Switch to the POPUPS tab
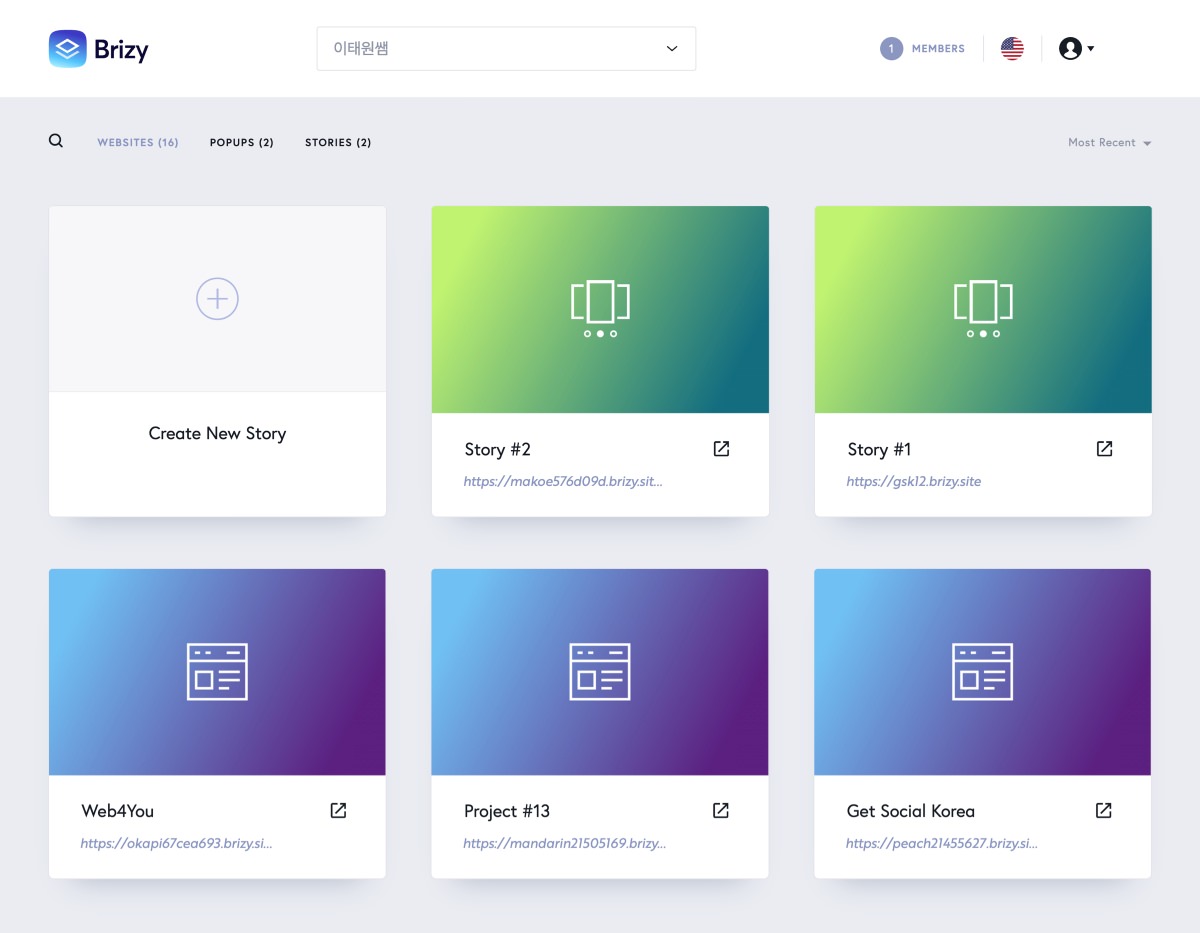 (x=241, y=142)
